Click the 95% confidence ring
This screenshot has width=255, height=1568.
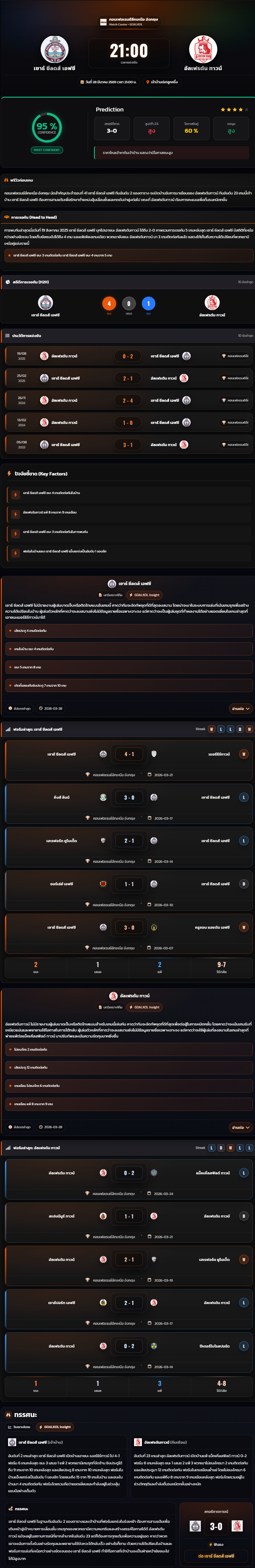click(x=47, y=128)
